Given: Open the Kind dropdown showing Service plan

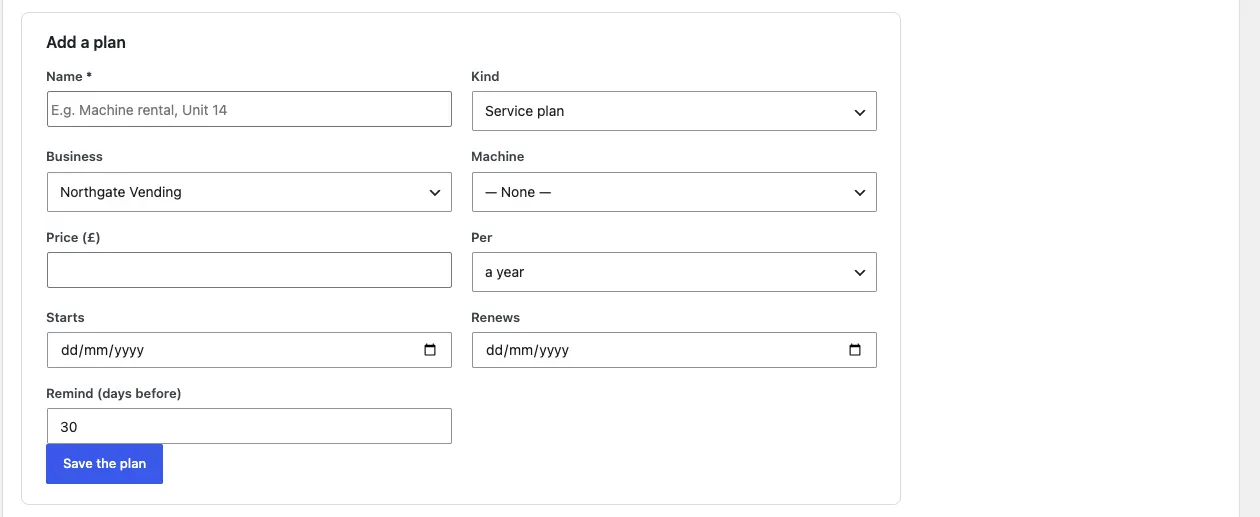Looking at the screenshot, I should 674,111.
